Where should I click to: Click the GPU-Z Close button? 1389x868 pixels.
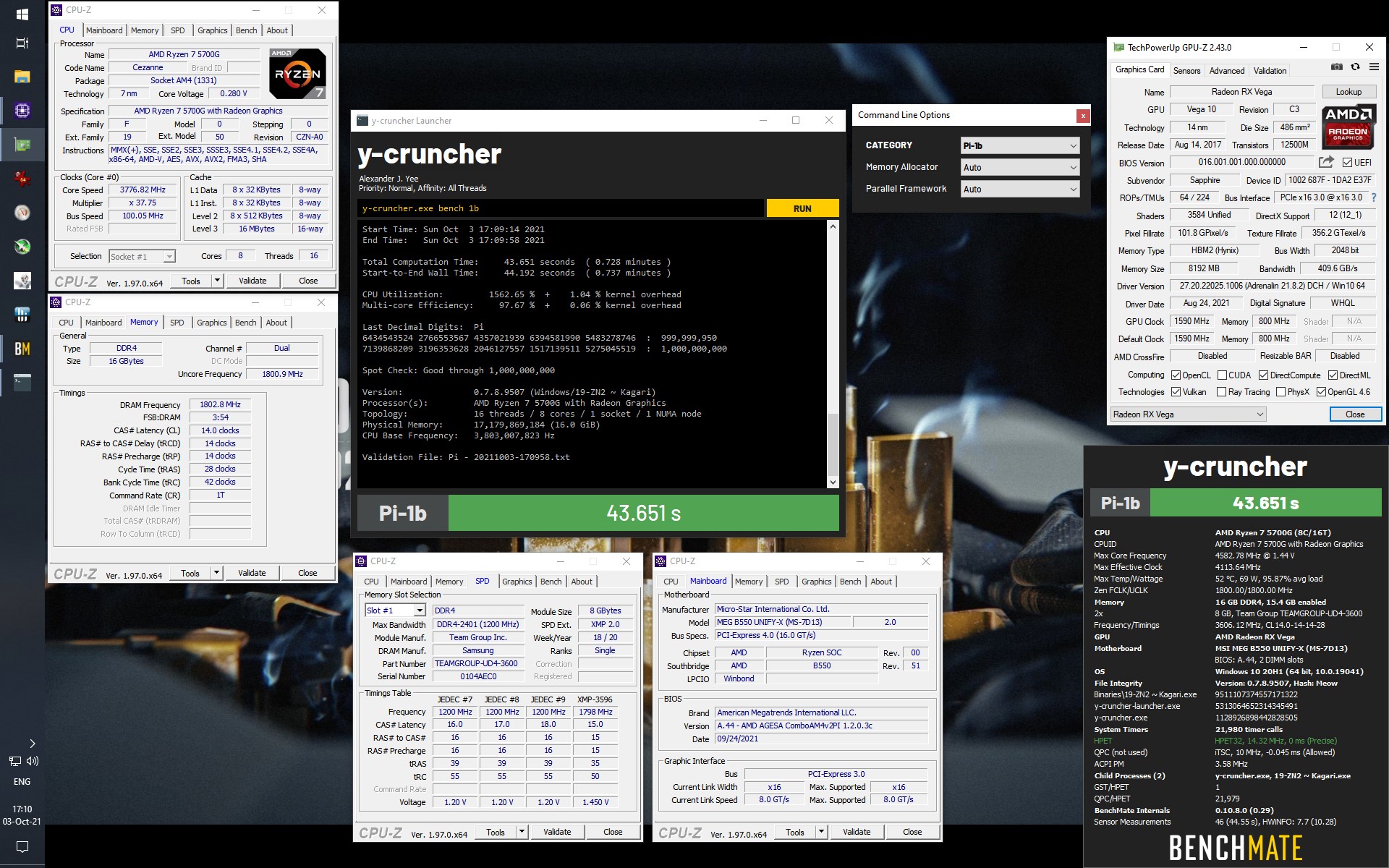1355,414
